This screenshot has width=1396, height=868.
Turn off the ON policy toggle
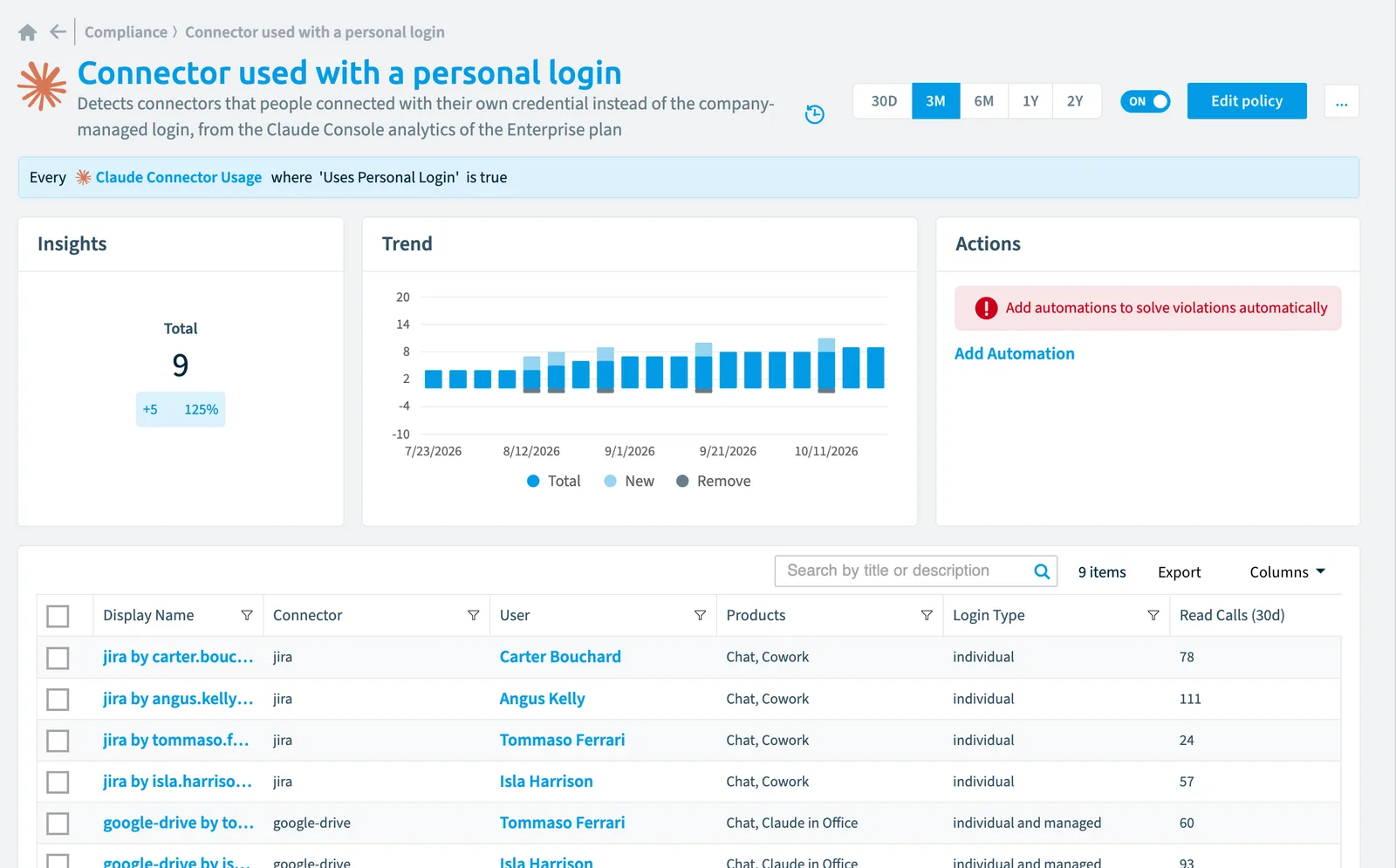pos(1145,101)
